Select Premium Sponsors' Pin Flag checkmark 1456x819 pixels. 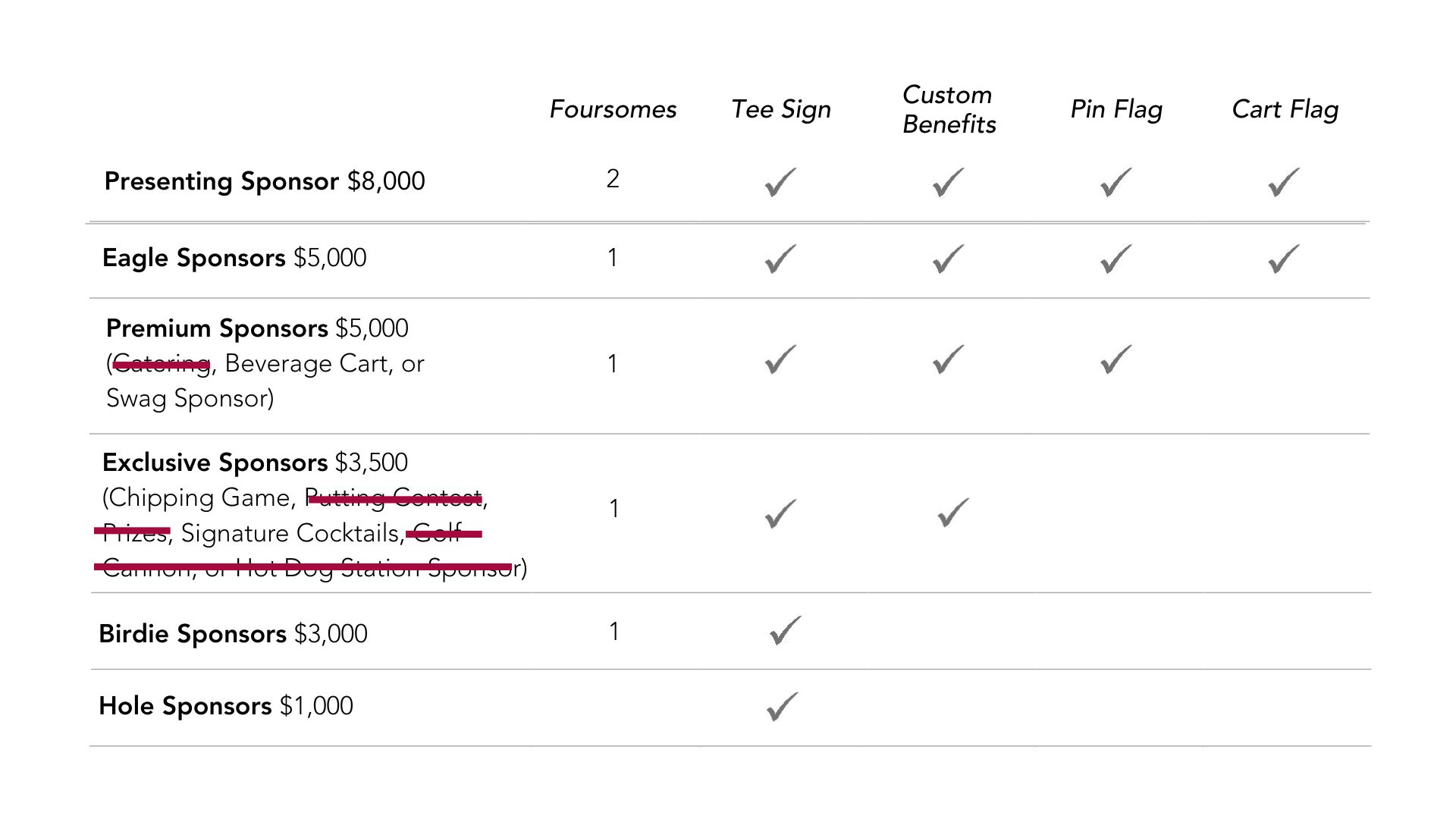click(1116, 360)
